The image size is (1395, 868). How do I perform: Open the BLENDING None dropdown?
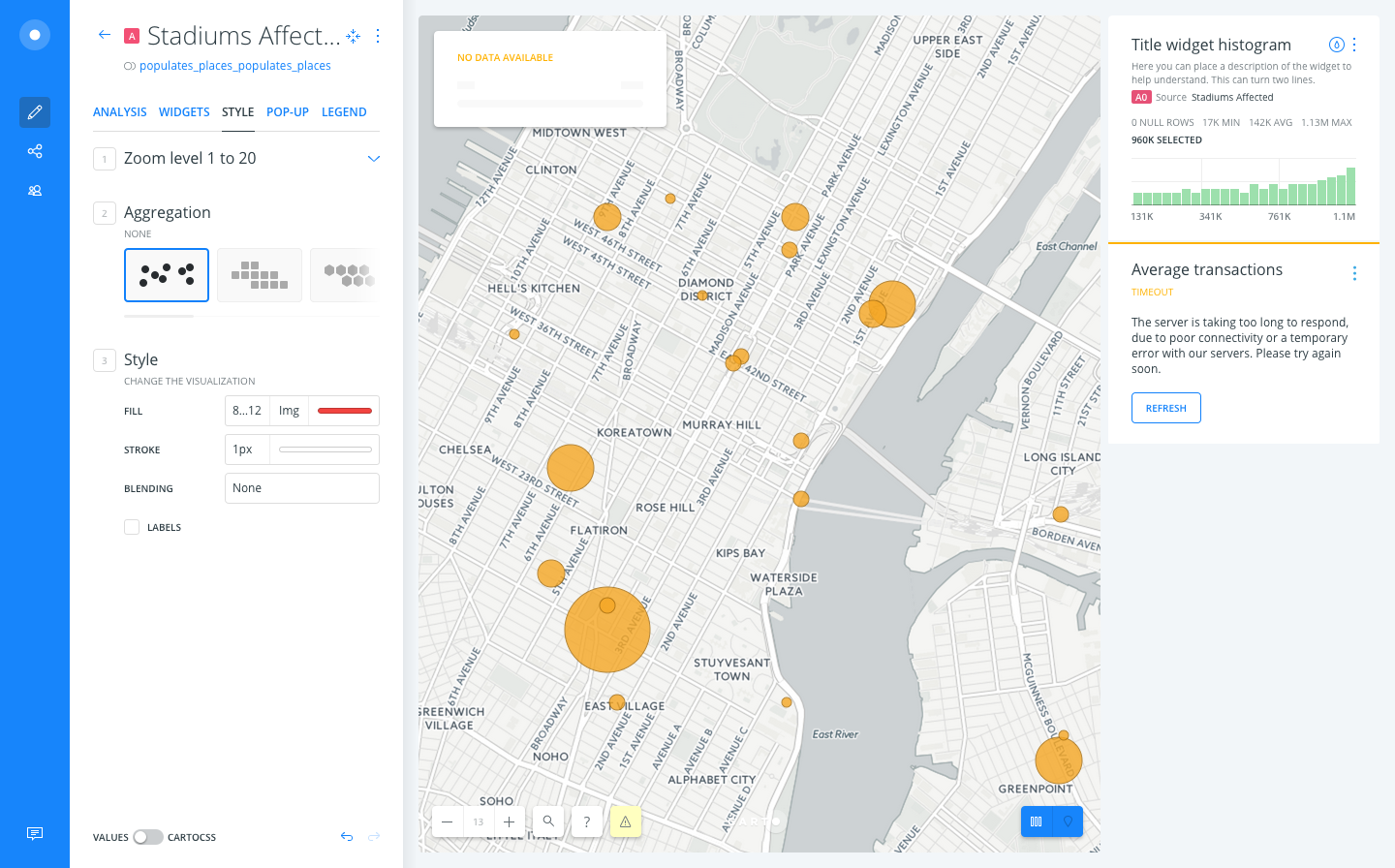click(302, 488)
